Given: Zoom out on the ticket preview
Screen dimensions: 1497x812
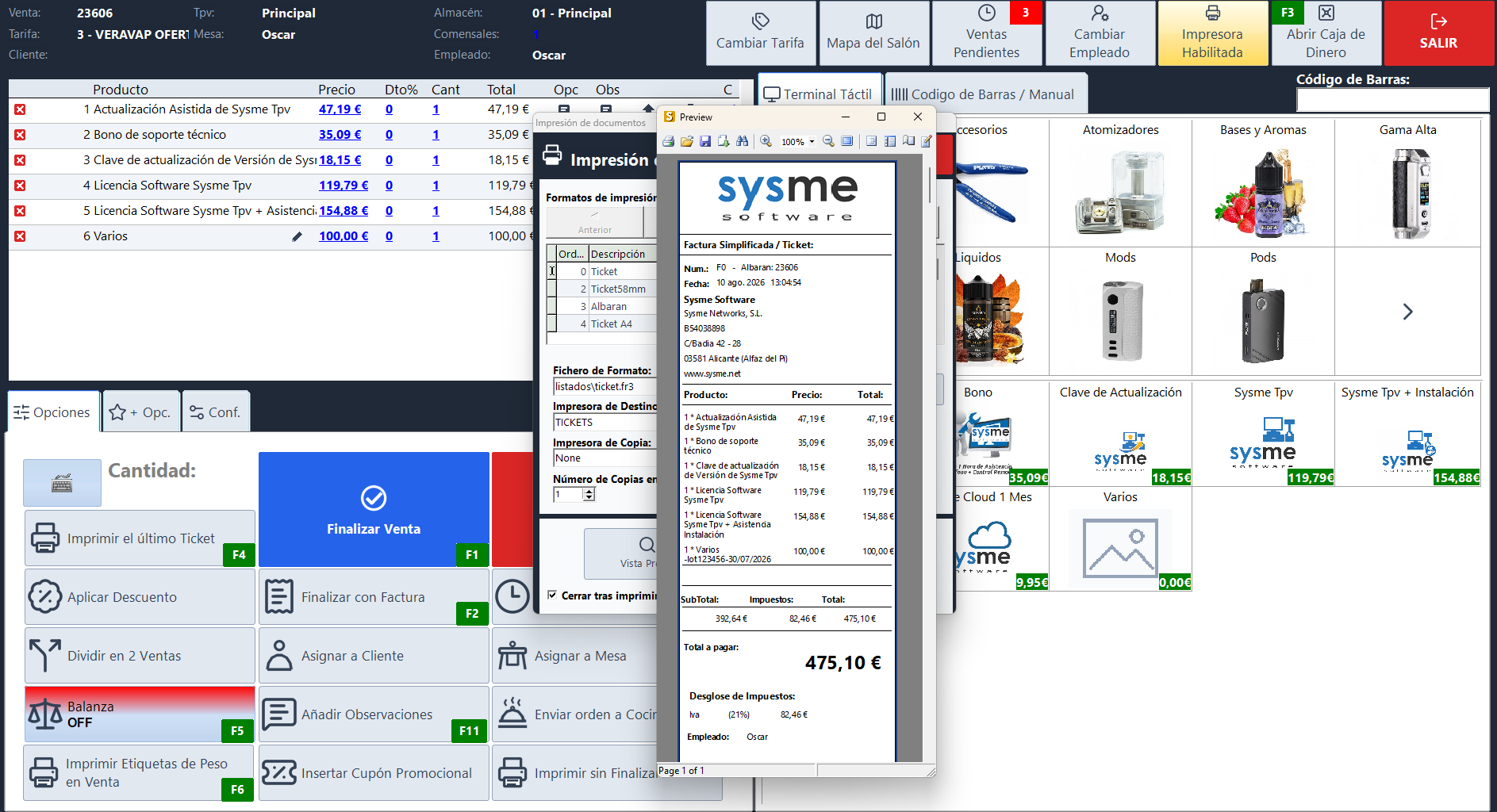Looking at the screenshot, I should [828, 141].
